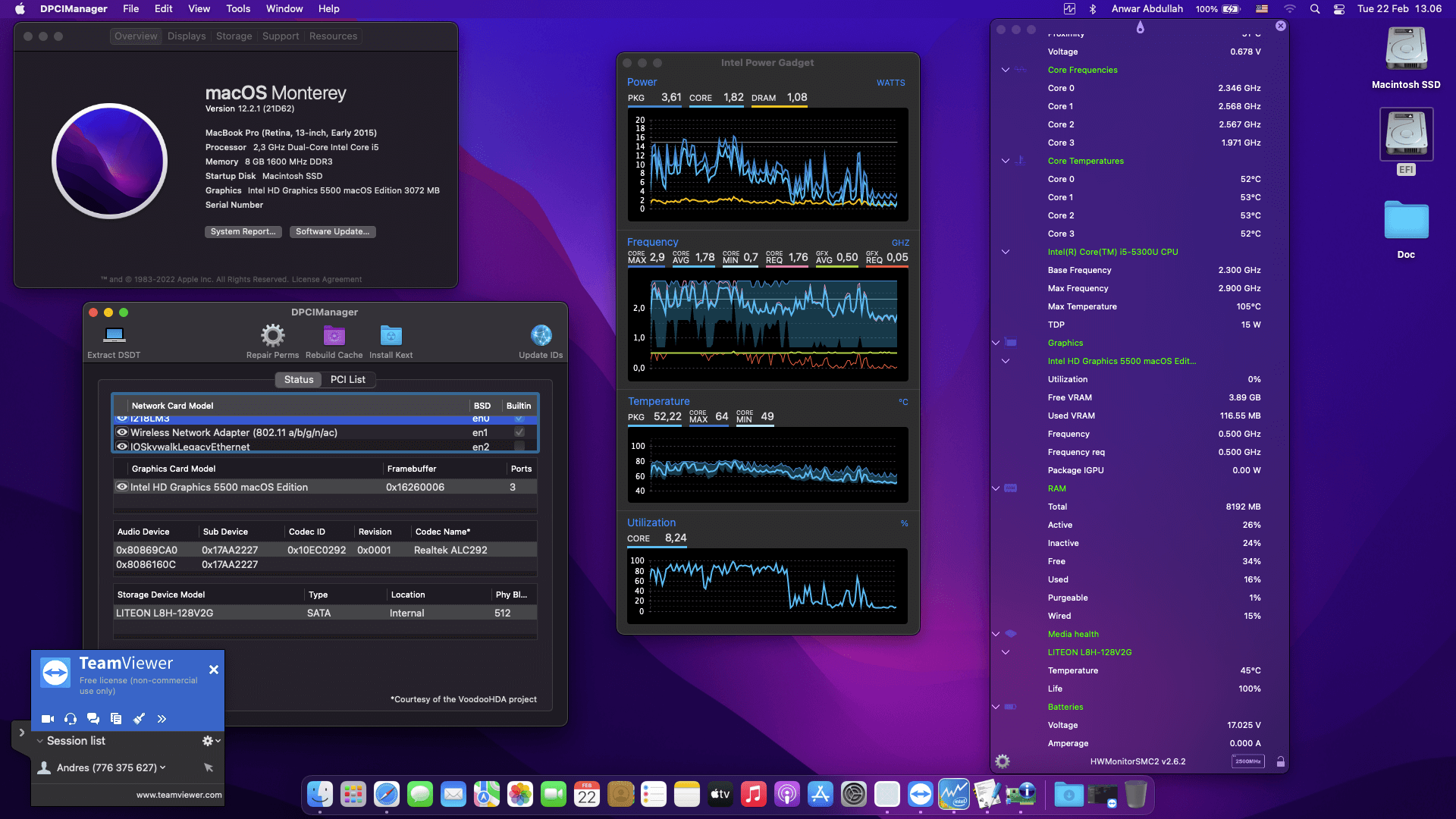Toggle eye icon for Wireless Network Adapter
Viewport: 1456px width, 819px height.
(121, 432)
